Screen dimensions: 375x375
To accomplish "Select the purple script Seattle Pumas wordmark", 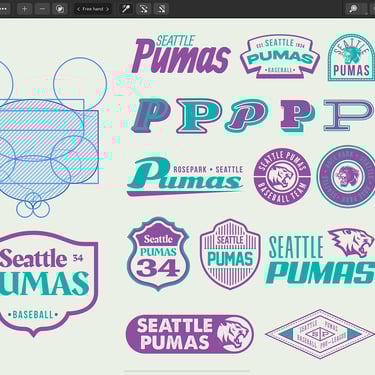I will (182, 54).
